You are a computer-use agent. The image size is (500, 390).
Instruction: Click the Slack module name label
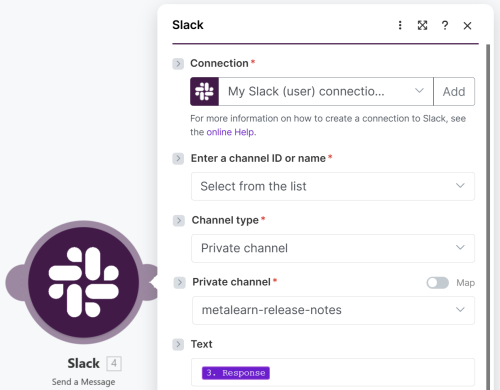83,363
